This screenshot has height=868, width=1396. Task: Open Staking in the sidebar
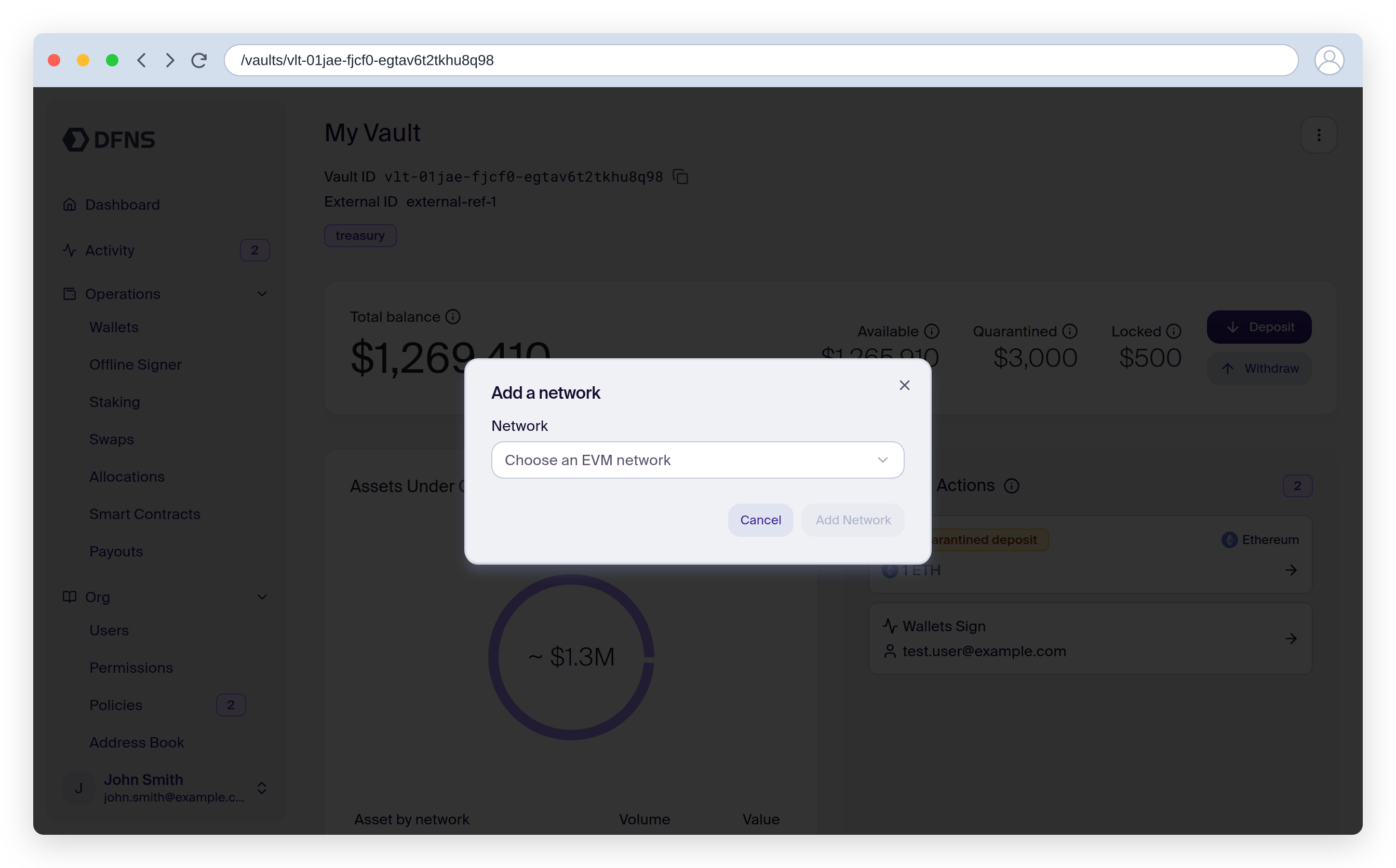click(114, 402)
